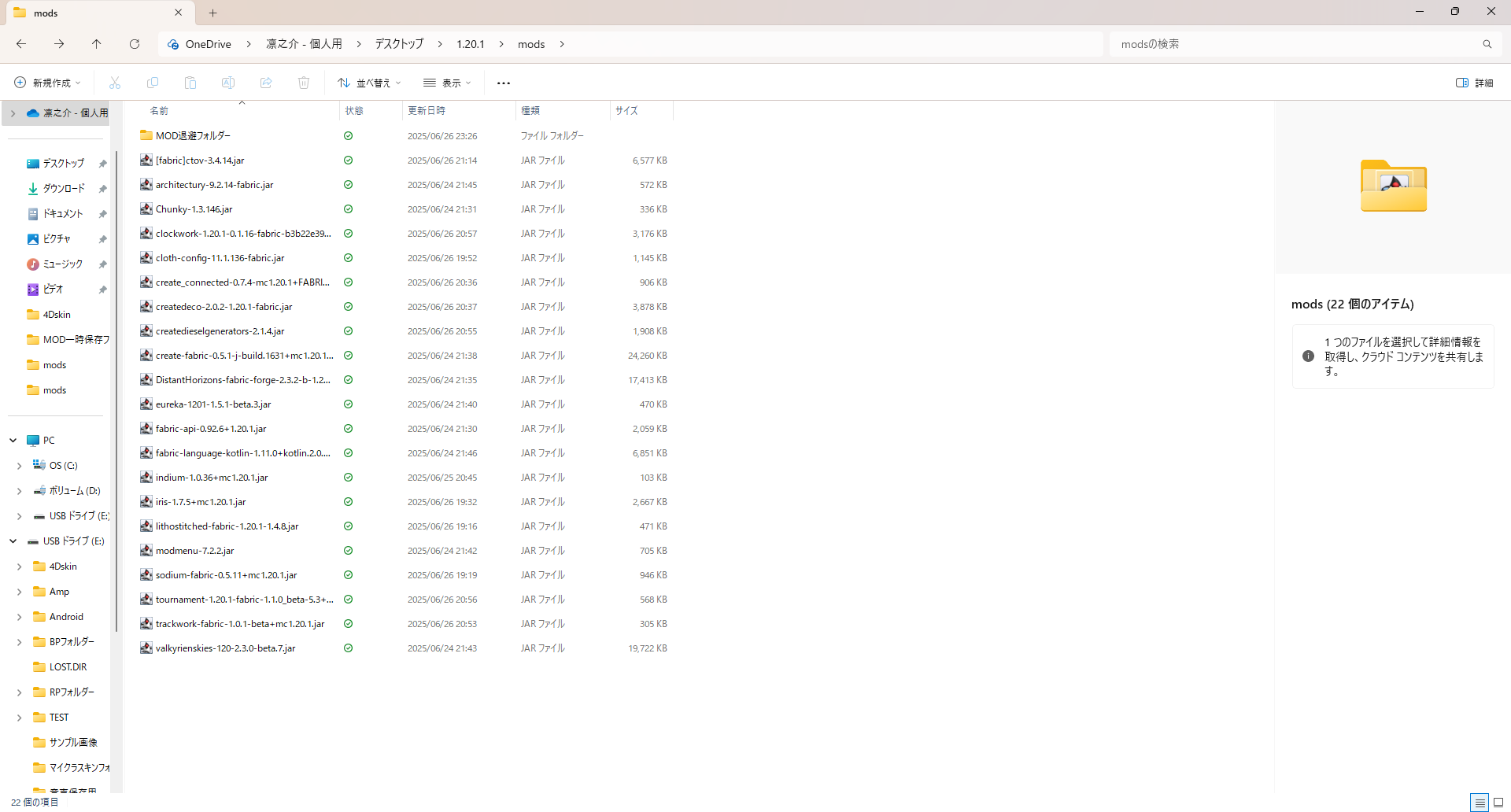Image resolution: width=1511 pixels, height=812 pixels.
Task: Expand the ボリューム (D:) drive node
Action: point(20,491)
